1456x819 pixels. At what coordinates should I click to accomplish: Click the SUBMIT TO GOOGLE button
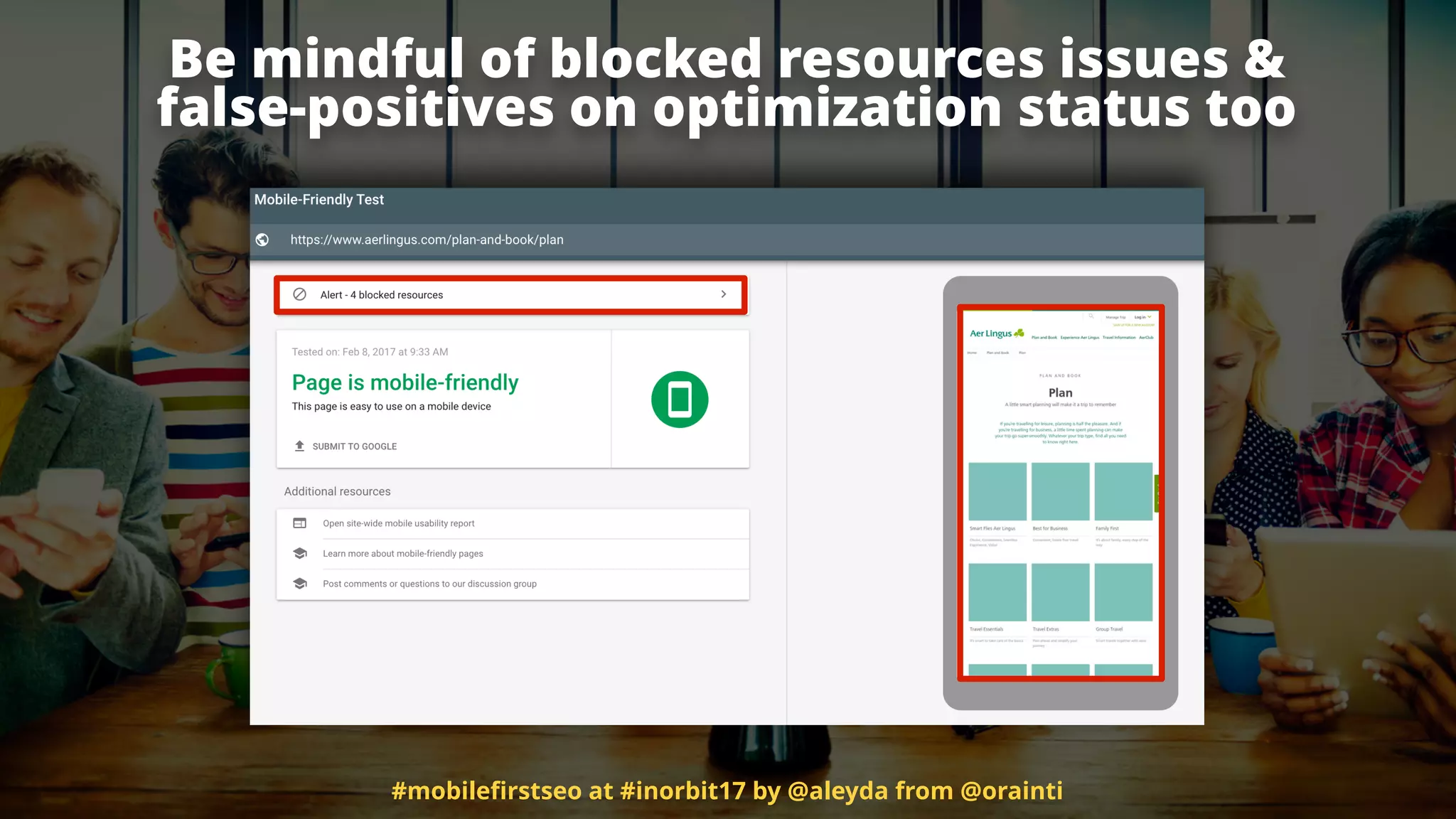pyautogui.click(x=355, y=446)
